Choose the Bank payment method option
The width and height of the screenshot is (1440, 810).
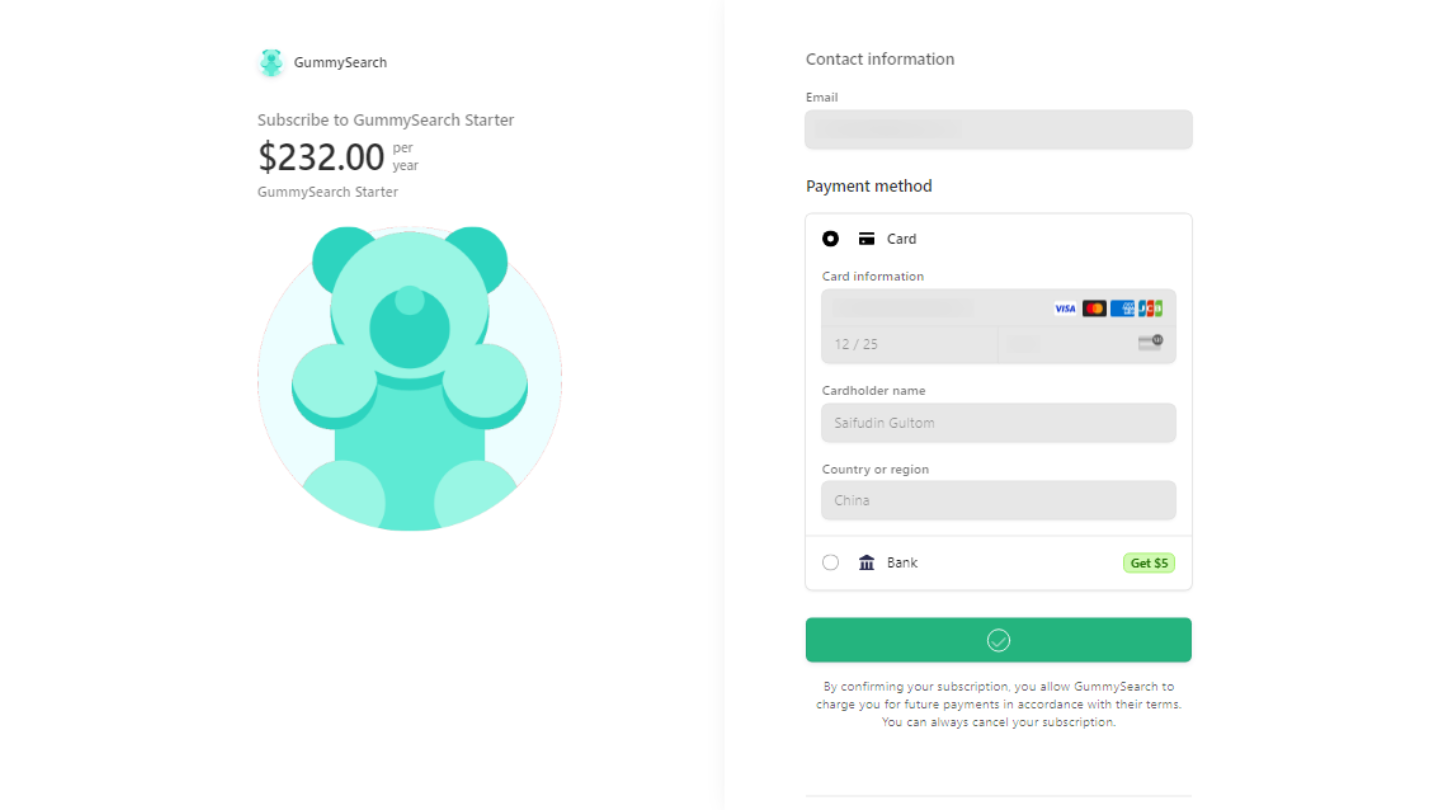[x=902, y=563]
